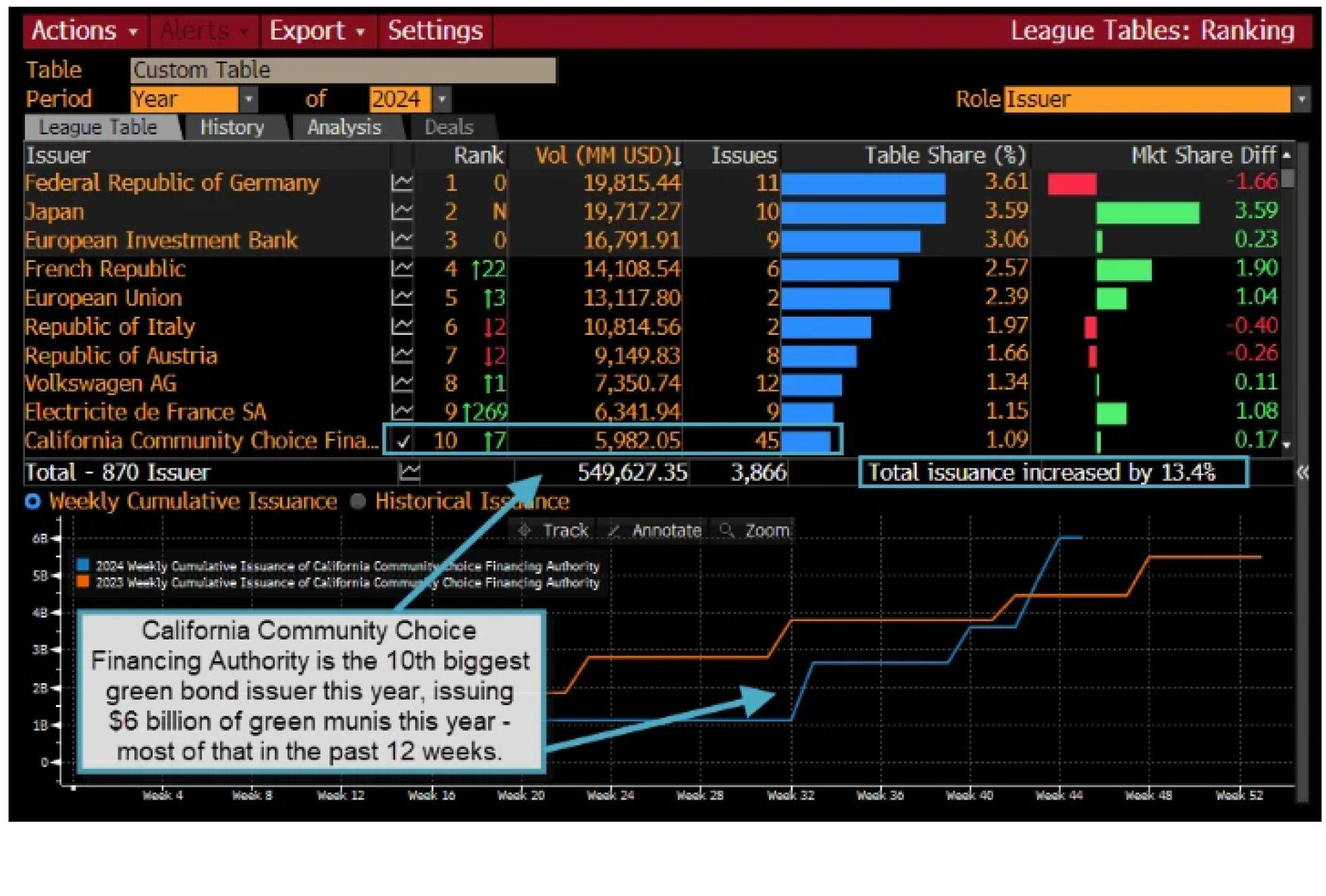Activate the Track chart tool
This screenshot has height=896, width=1326.
point(554,531)
